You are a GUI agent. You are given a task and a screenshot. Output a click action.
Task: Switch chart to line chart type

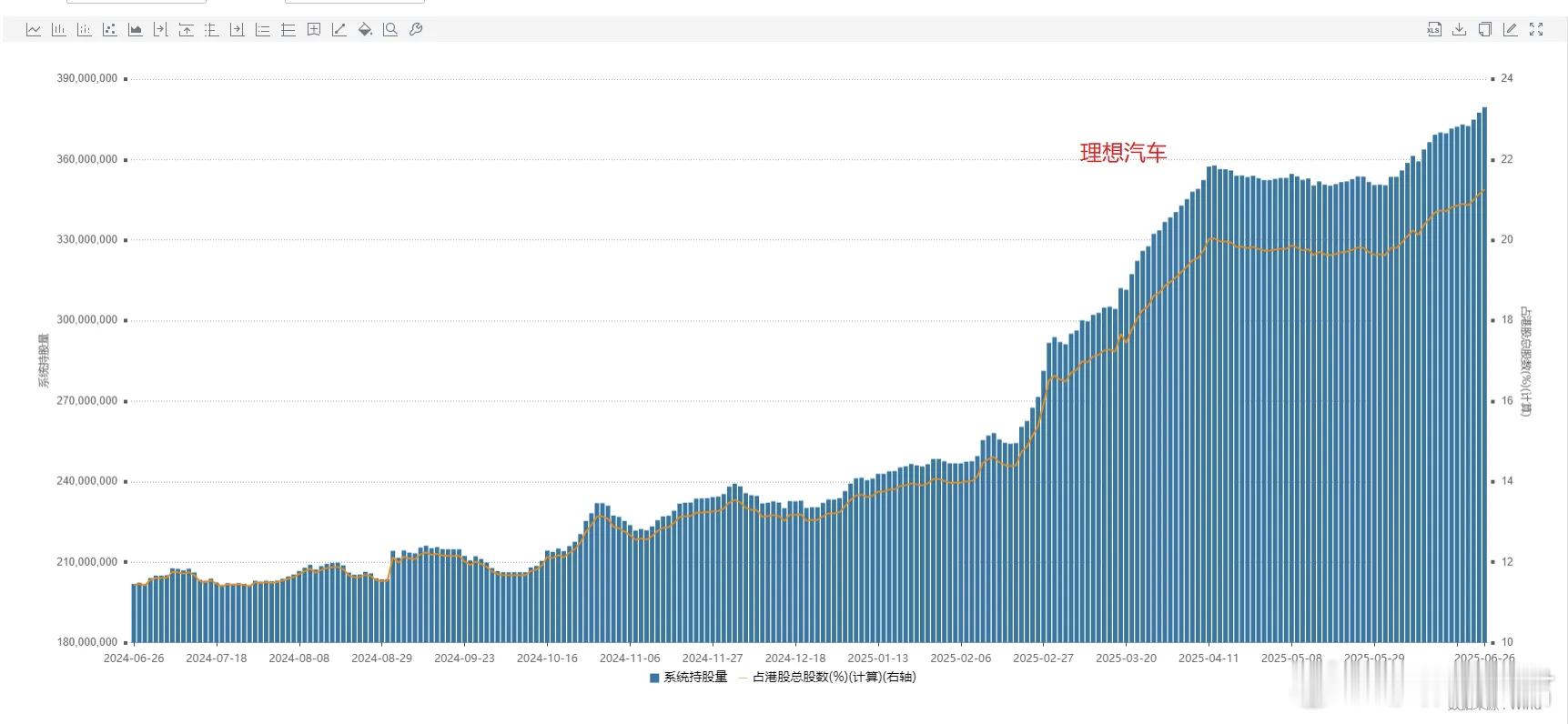click(x=34, y=30)
